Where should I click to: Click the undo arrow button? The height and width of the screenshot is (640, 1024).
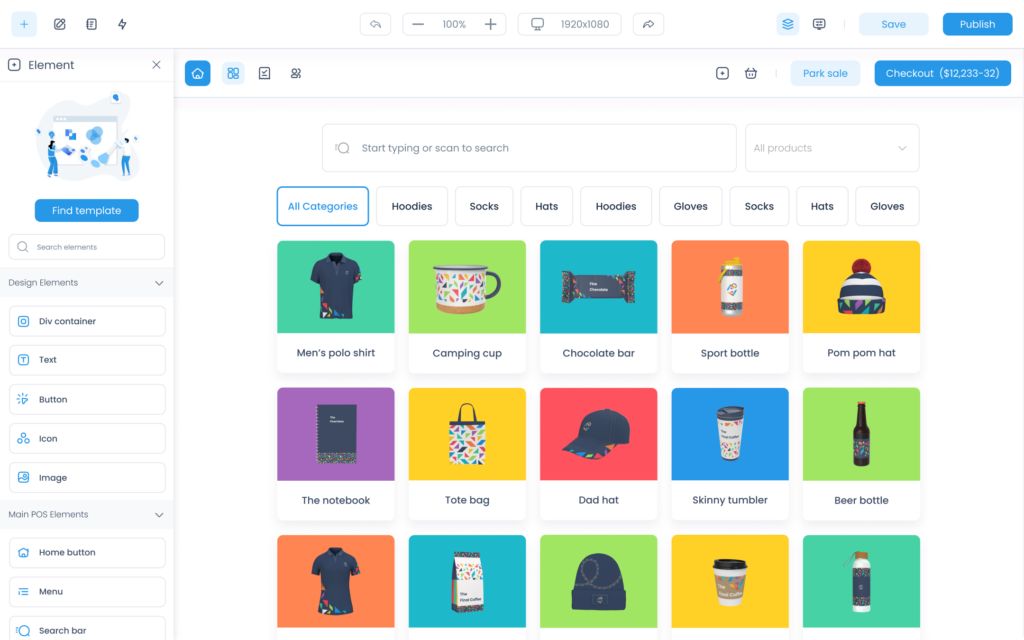coord(376,24)
